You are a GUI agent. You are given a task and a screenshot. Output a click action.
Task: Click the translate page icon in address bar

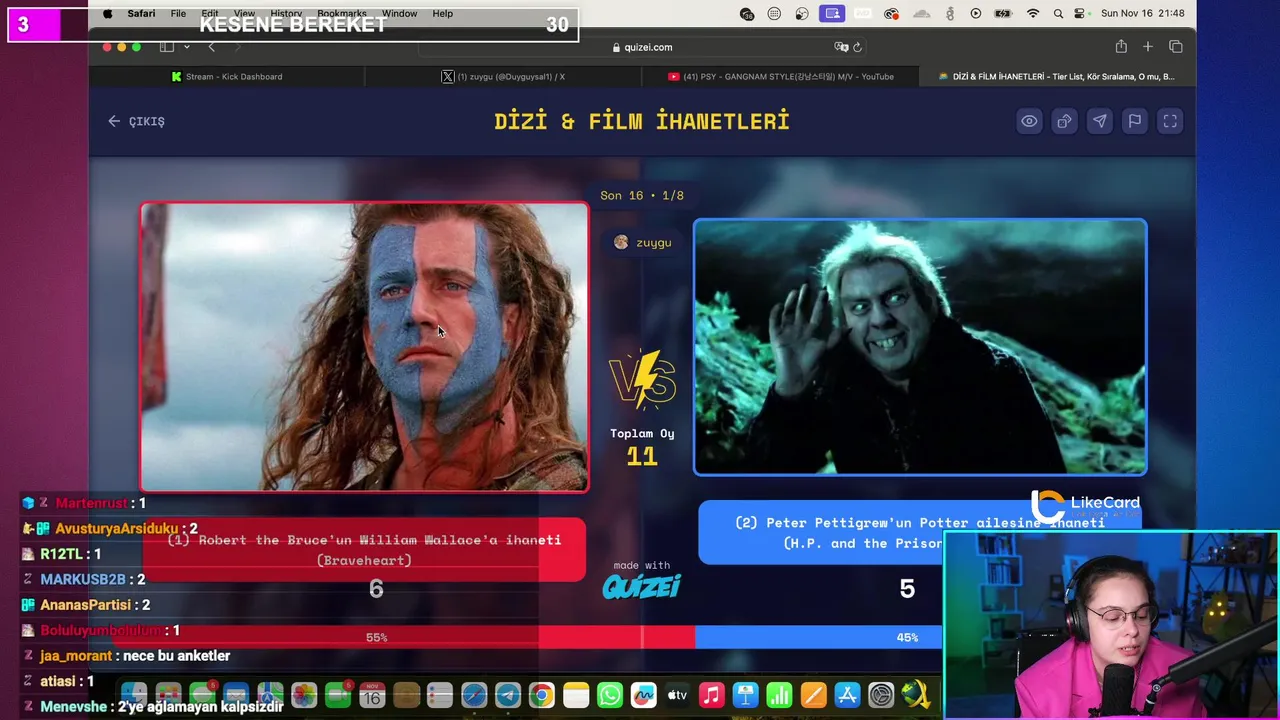[x=841, y=47]
